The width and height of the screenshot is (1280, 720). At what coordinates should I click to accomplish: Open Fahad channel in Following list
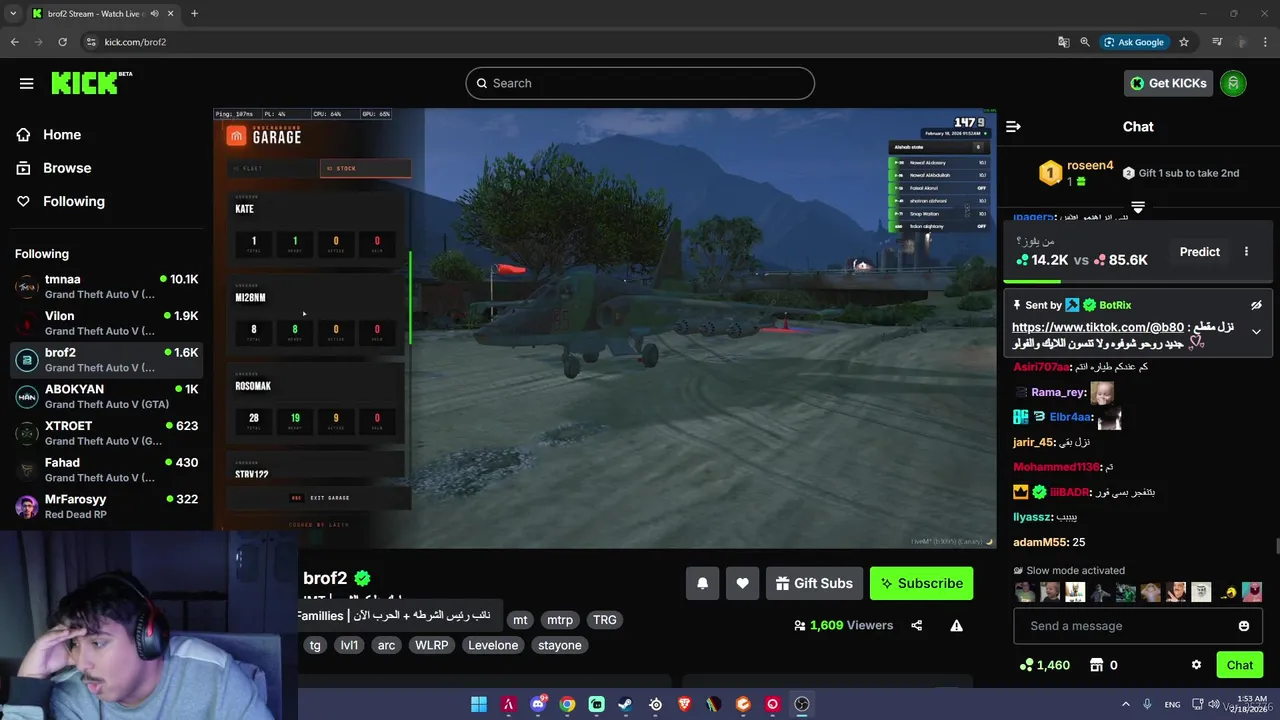click(x=107, y=470)
